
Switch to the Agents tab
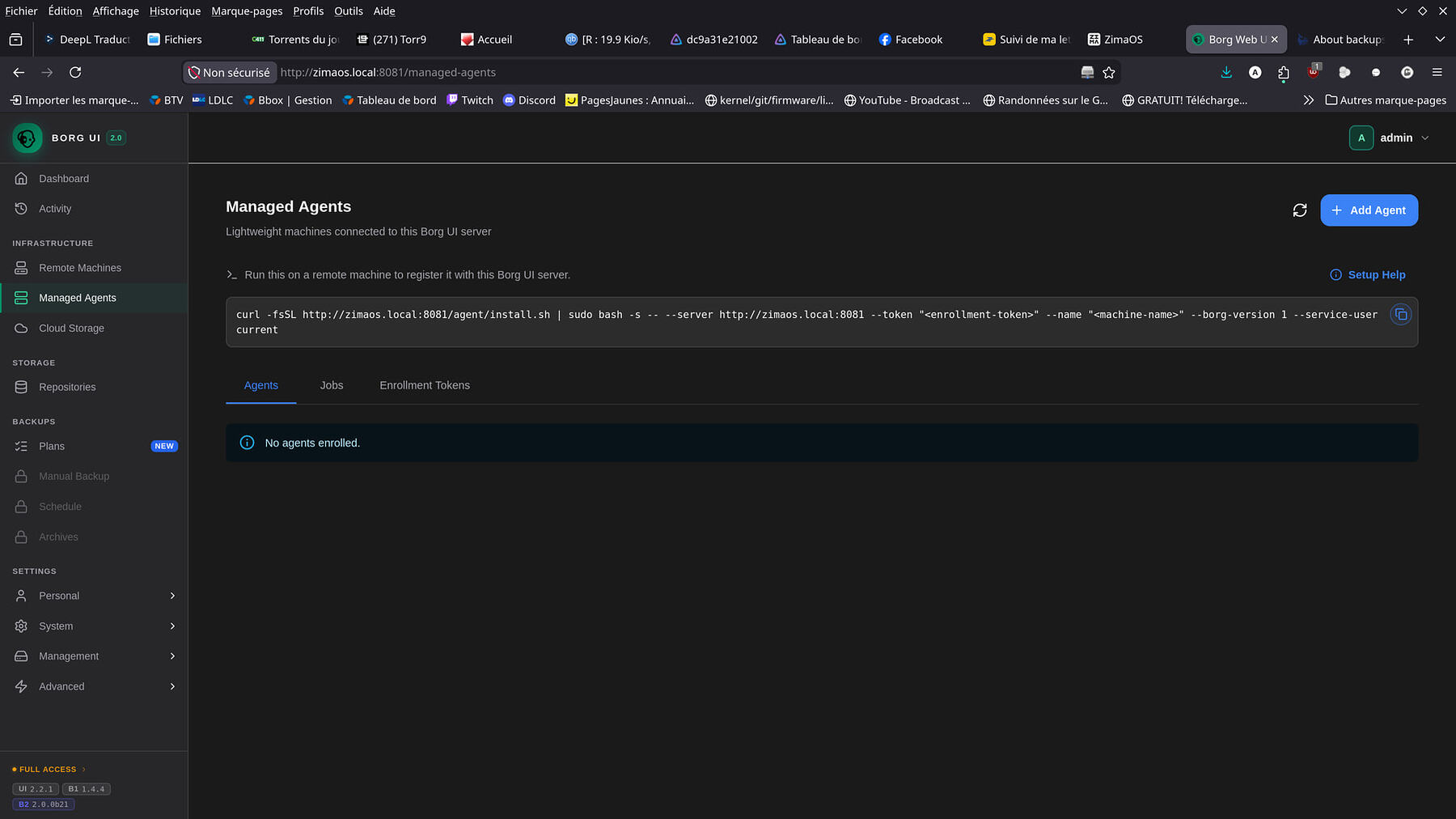(x=261, y=385)
